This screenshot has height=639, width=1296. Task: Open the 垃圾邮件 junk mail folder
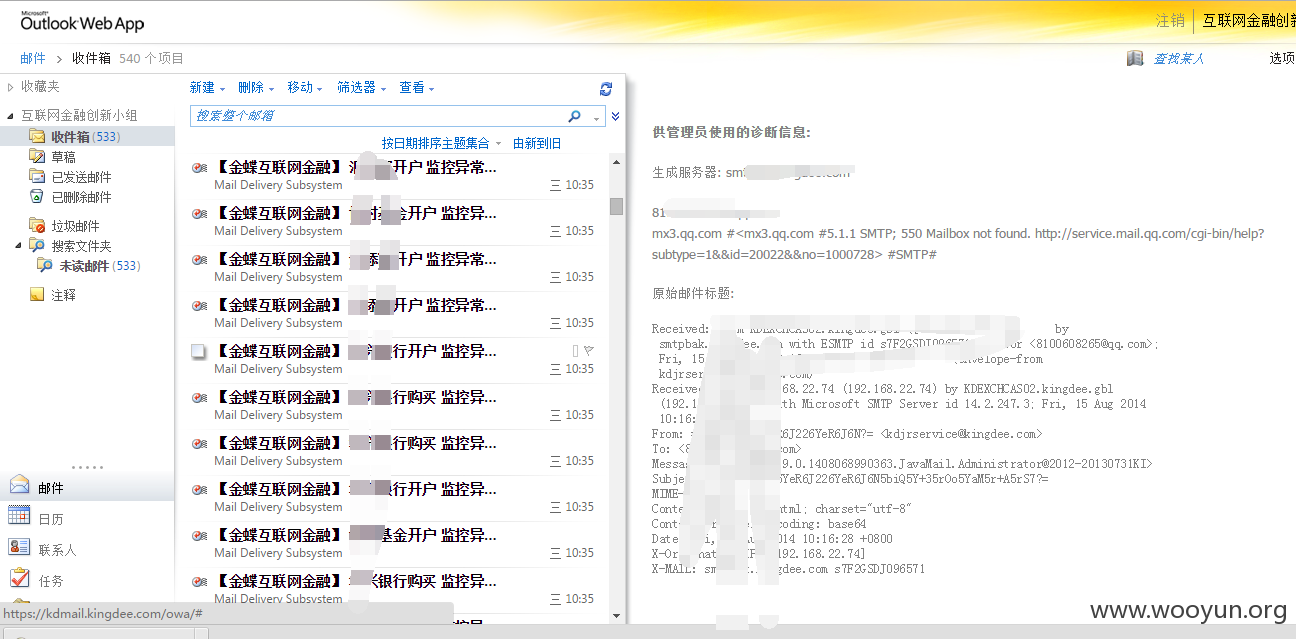click(x=75, y=226)
